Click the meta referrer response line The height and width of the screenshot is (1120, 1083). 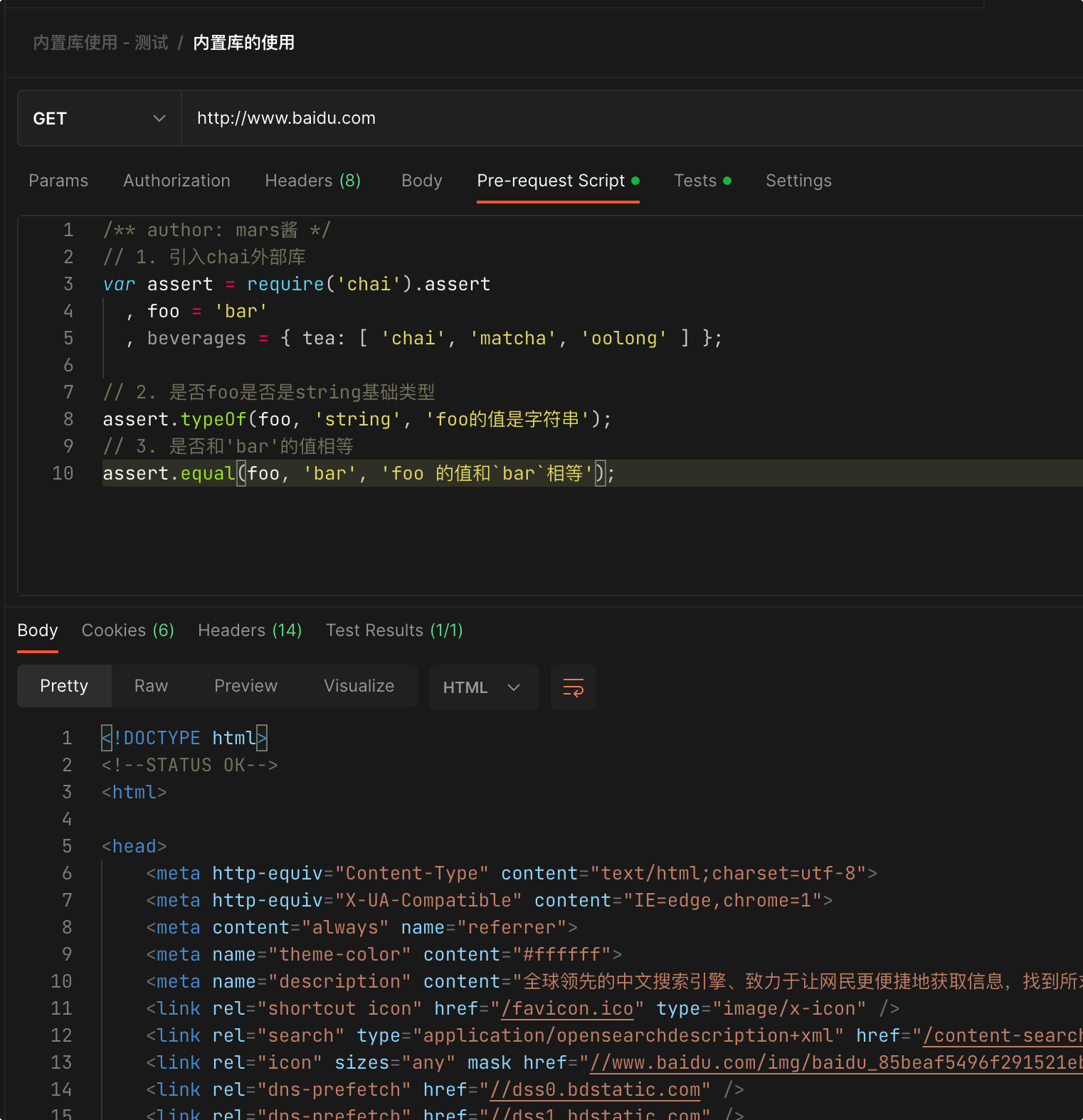[x=361, y=927]
